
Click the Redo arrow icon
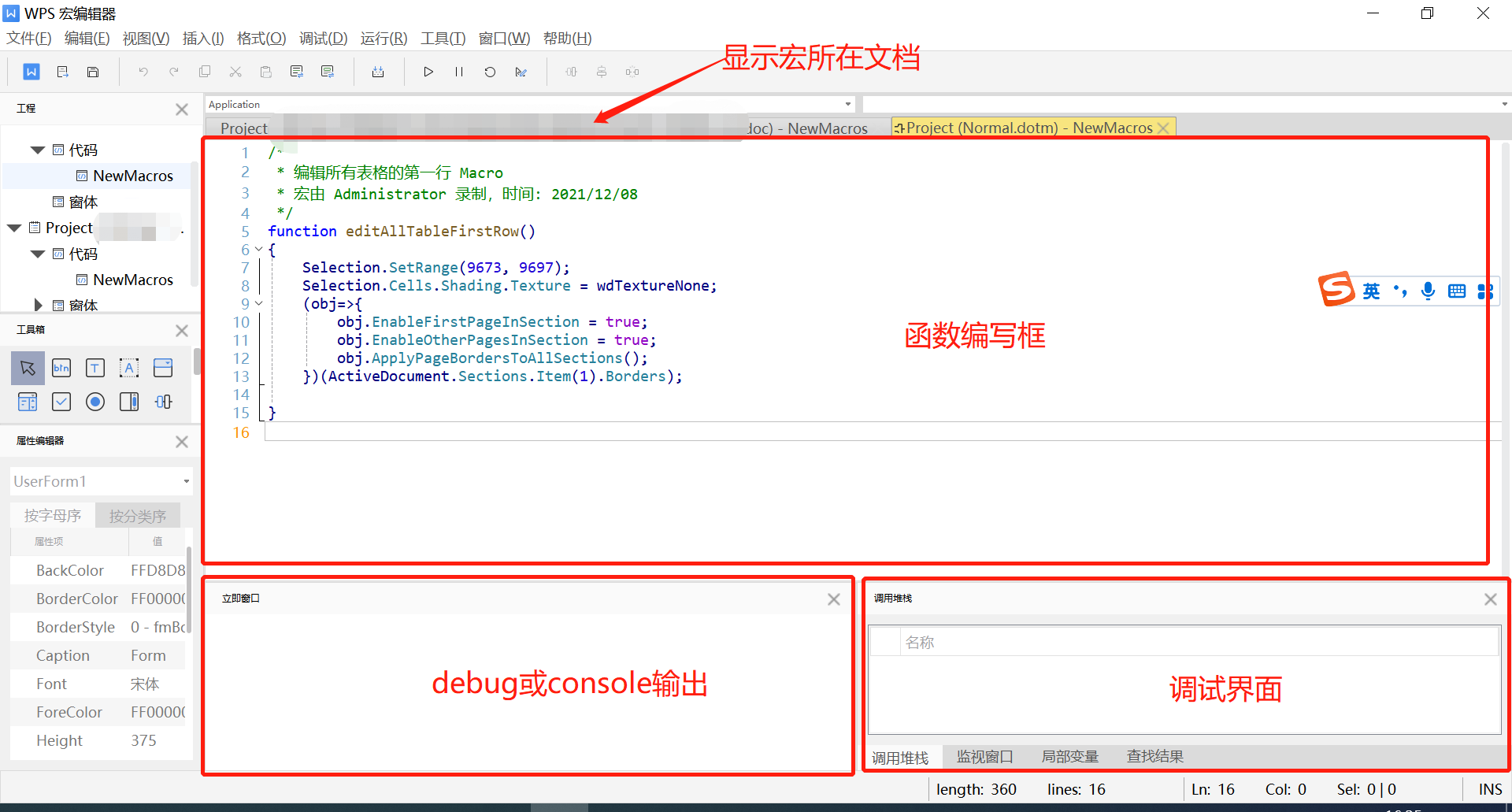(x=174, y=72)
